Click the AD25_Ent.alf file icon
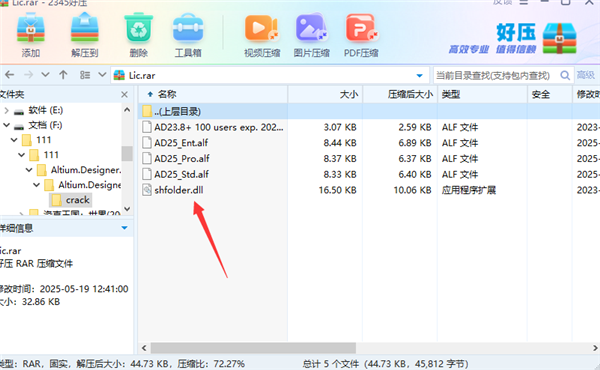 click(147, 143)
